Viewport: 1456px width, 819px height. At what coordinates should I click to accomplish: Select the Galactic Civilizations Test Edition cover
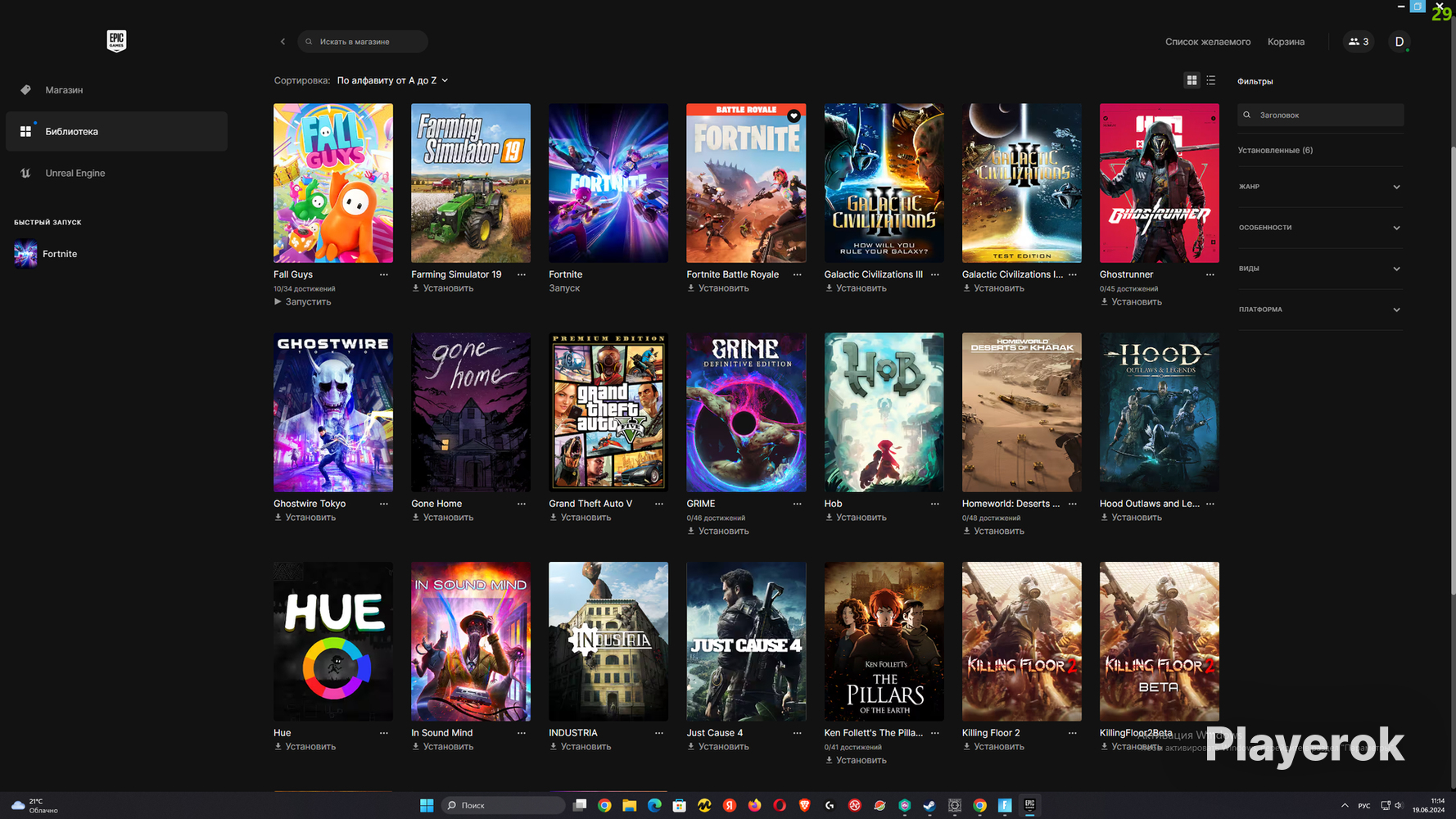1022,183
